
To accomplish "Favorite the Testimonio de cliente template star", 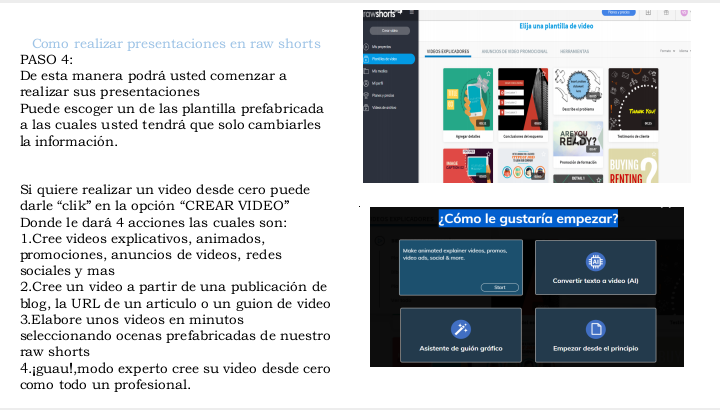I will pos(654,73).
